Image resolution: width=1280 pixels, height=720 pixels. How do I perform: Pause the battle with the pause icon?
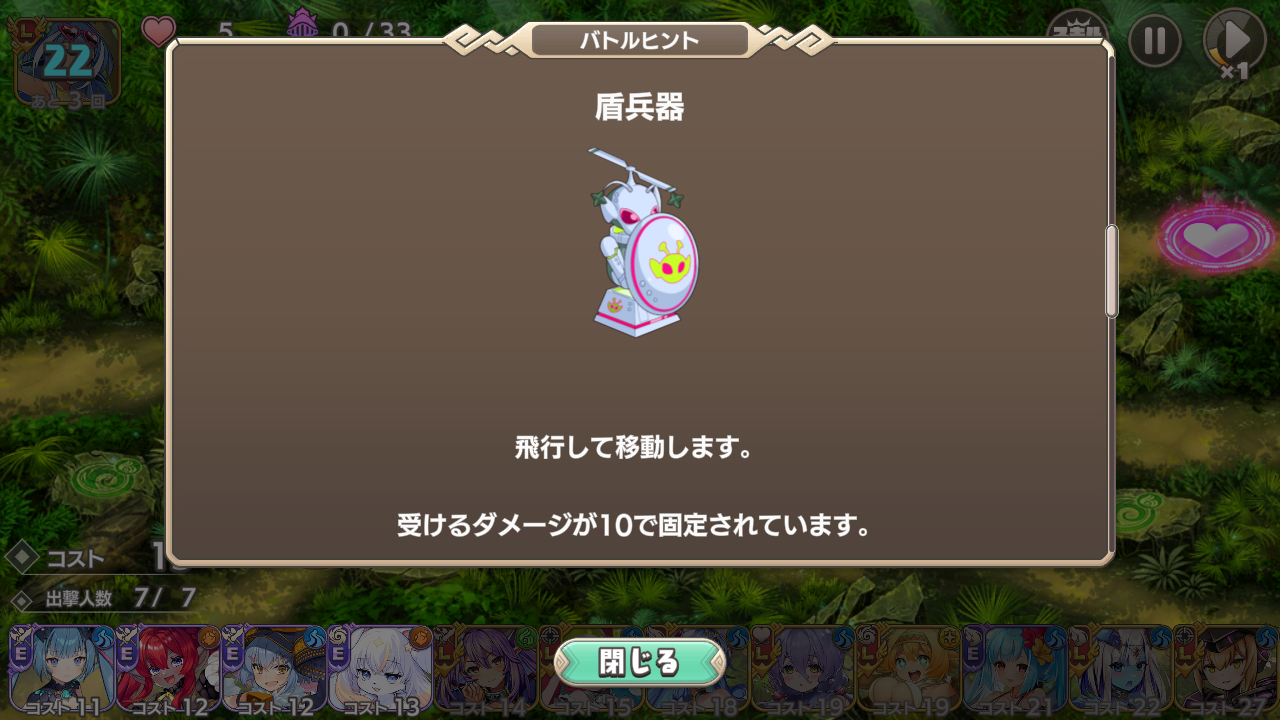point(1155,41)
